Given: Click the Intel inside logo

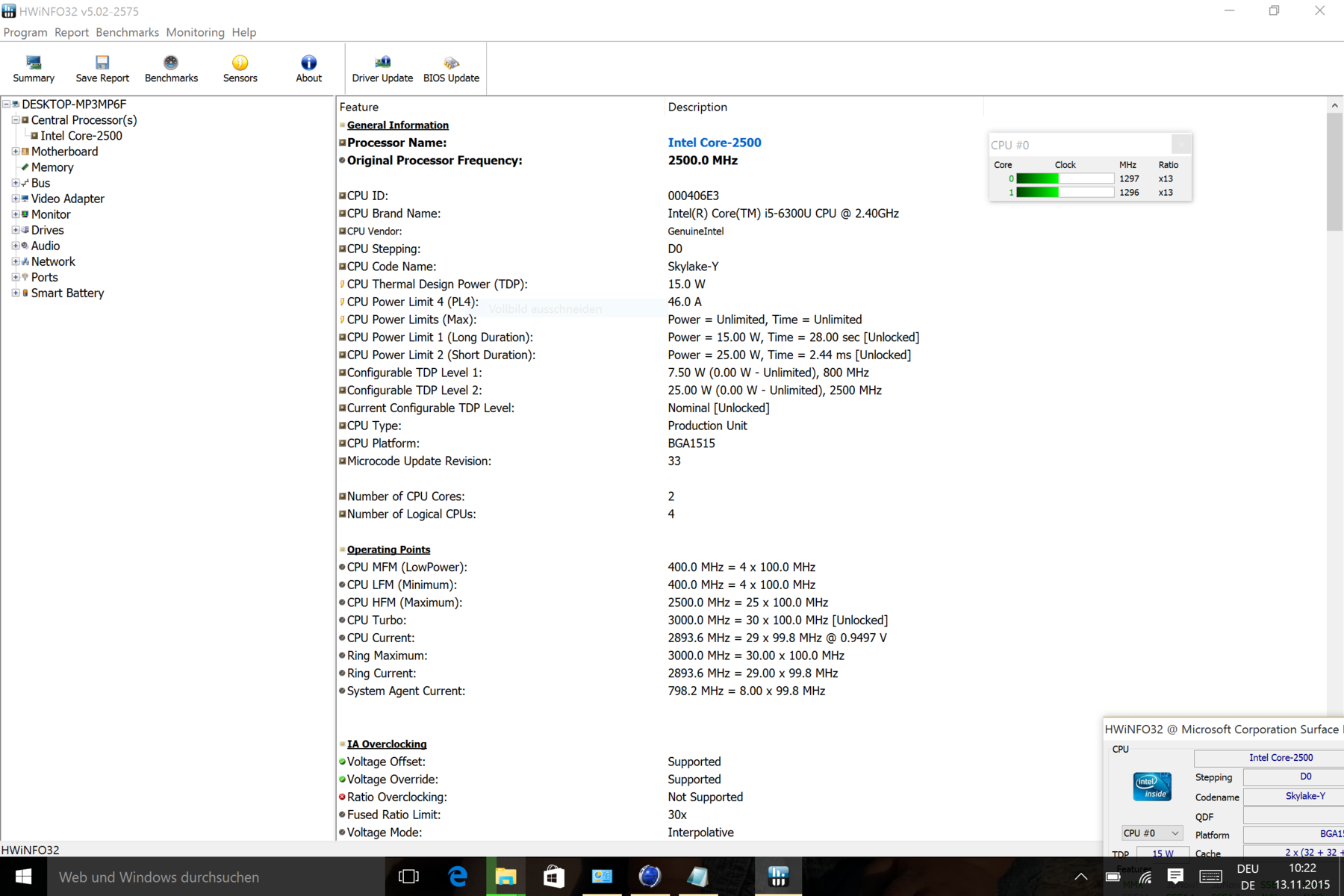Looking at the screenshot, I should pos(1152,787).
